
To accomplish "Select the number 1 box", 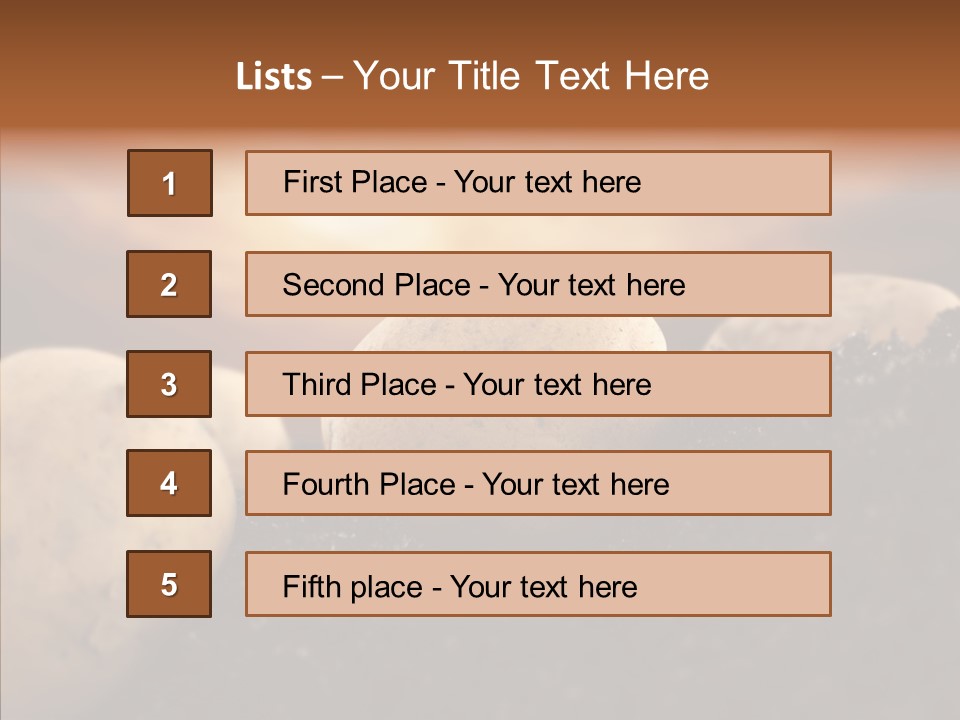I will pos(170,183).
